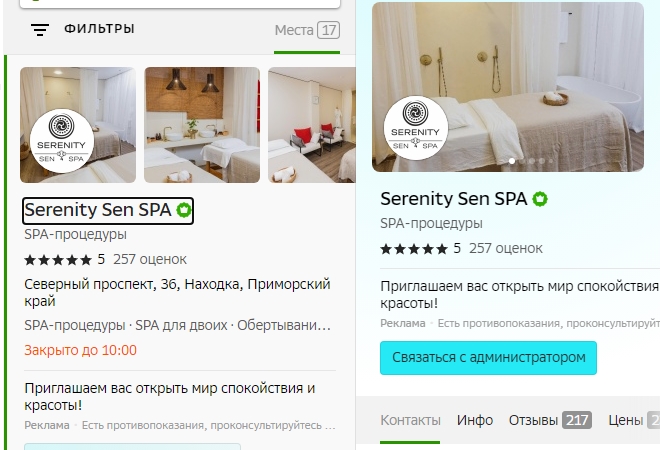Click the star rating in the detail panel
This screenshot has width=660, height=450.
pyautogui.click(x=414, y=249)
